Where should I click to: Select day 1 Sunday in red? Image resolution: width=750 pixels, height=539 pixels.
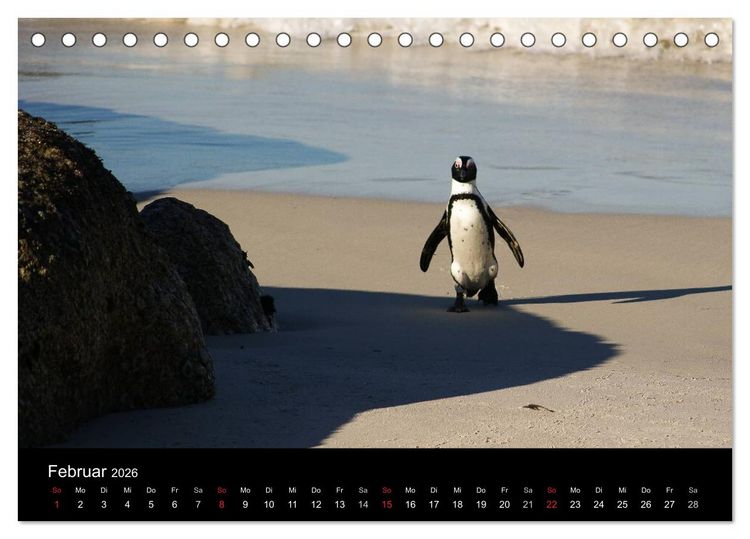57,504
